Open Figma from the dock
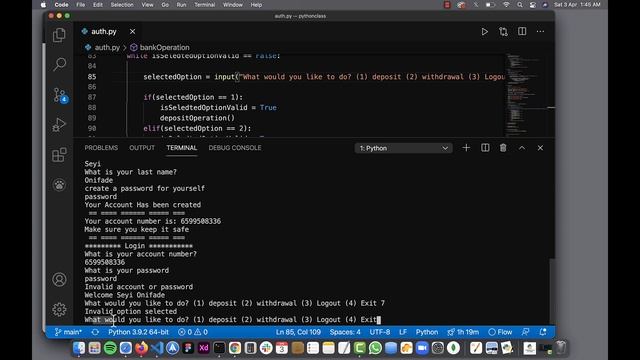Viewport: 640px width, 360px height. [x=188, y=348]
